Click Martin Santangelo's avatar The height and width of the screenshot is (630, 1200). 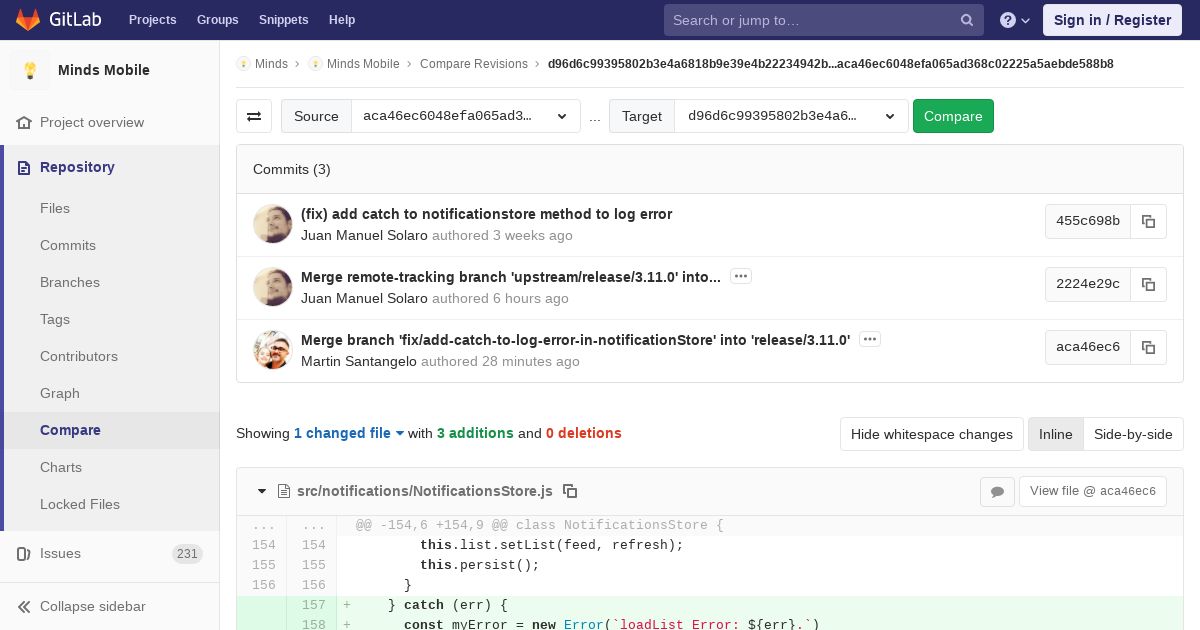pos(272,350)
